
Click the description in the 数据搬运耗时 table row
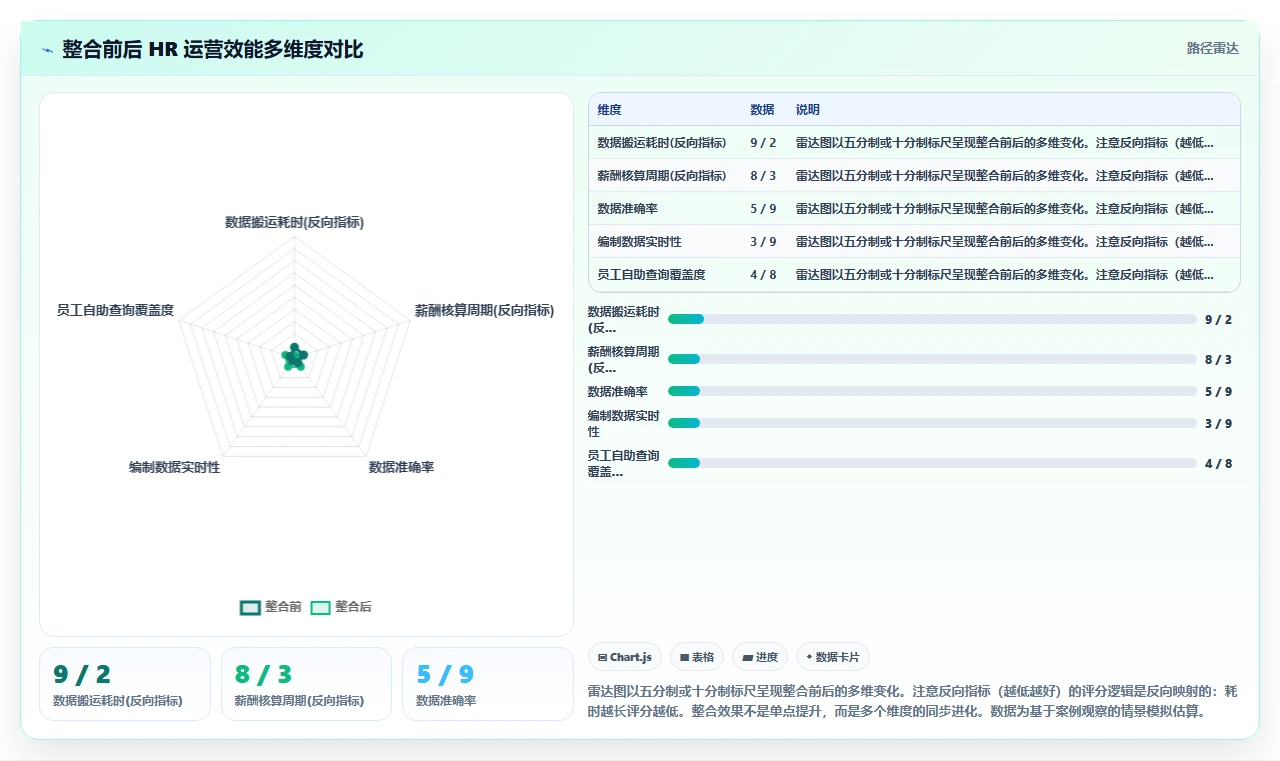pos(1005,143)
